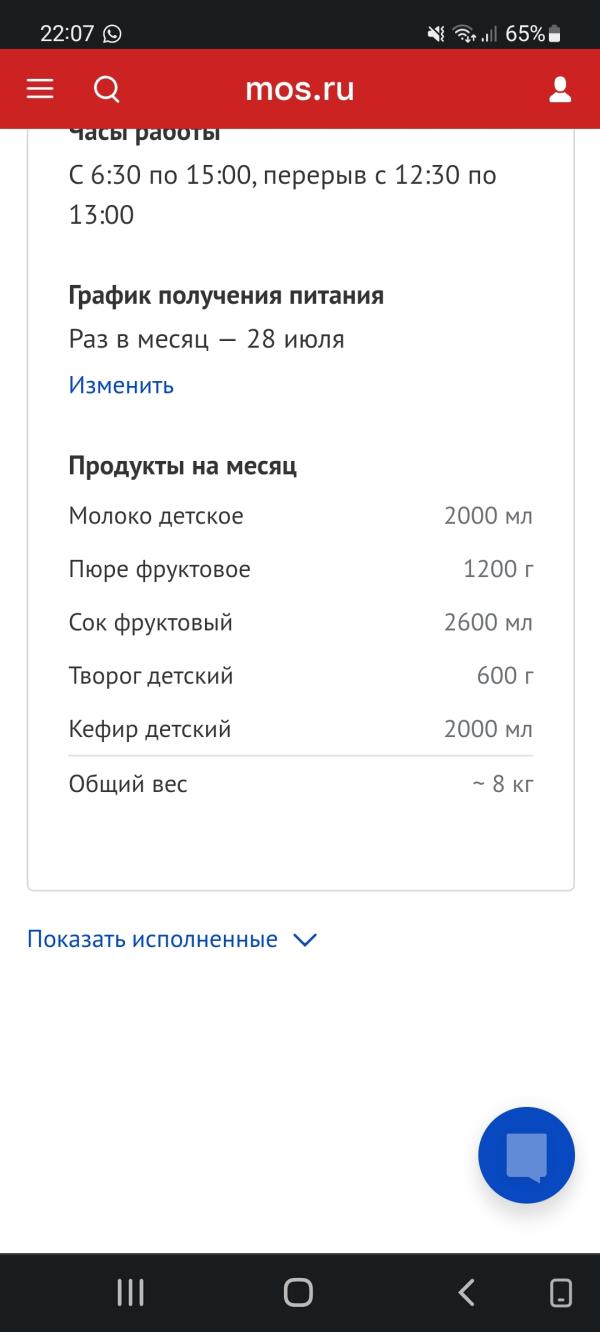Select the Сок фруктовый row
Viewport: 600px width, 1332px height.
pos(300,622)
